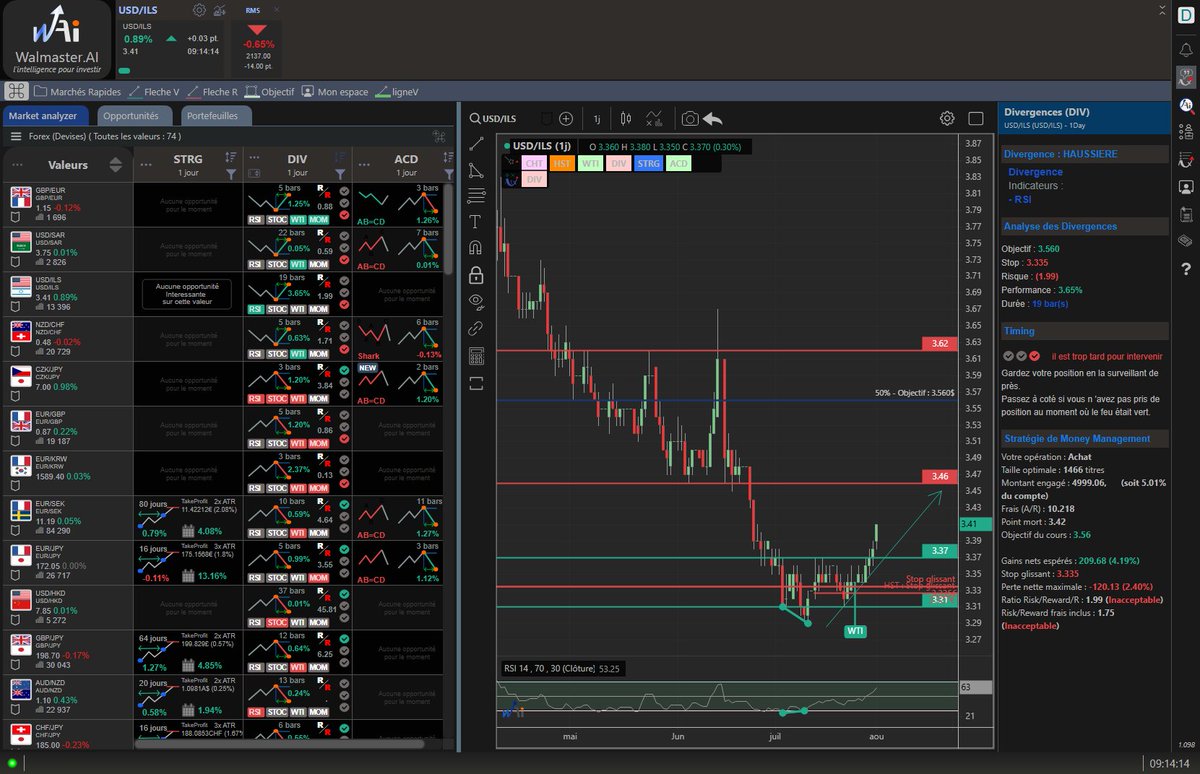Click the 3.37 green price level marker

(x=939, y=550)
